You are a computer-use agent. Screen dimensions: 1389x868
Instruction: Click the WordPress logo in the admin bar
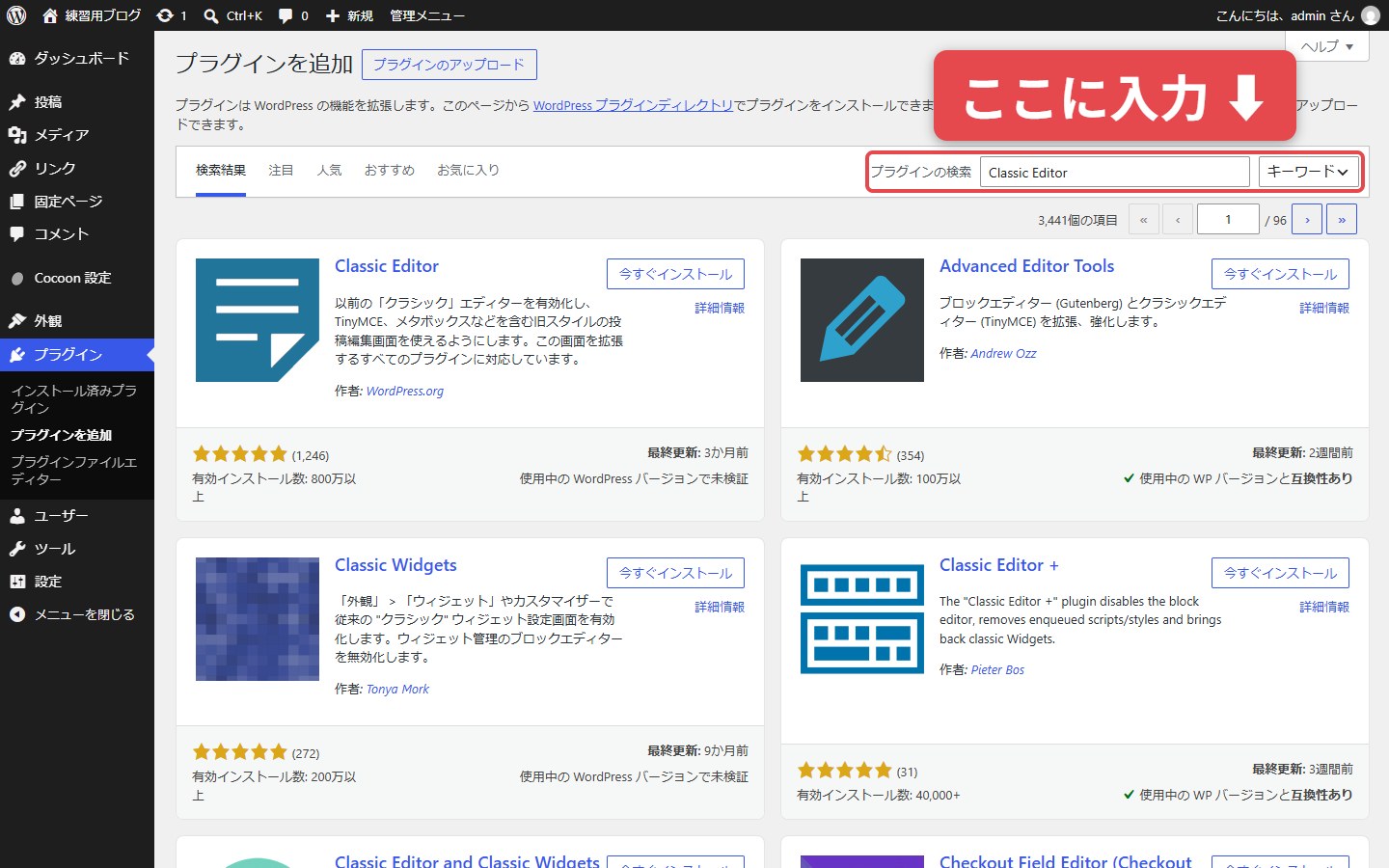pyautogui.click(x=16, y=15)
